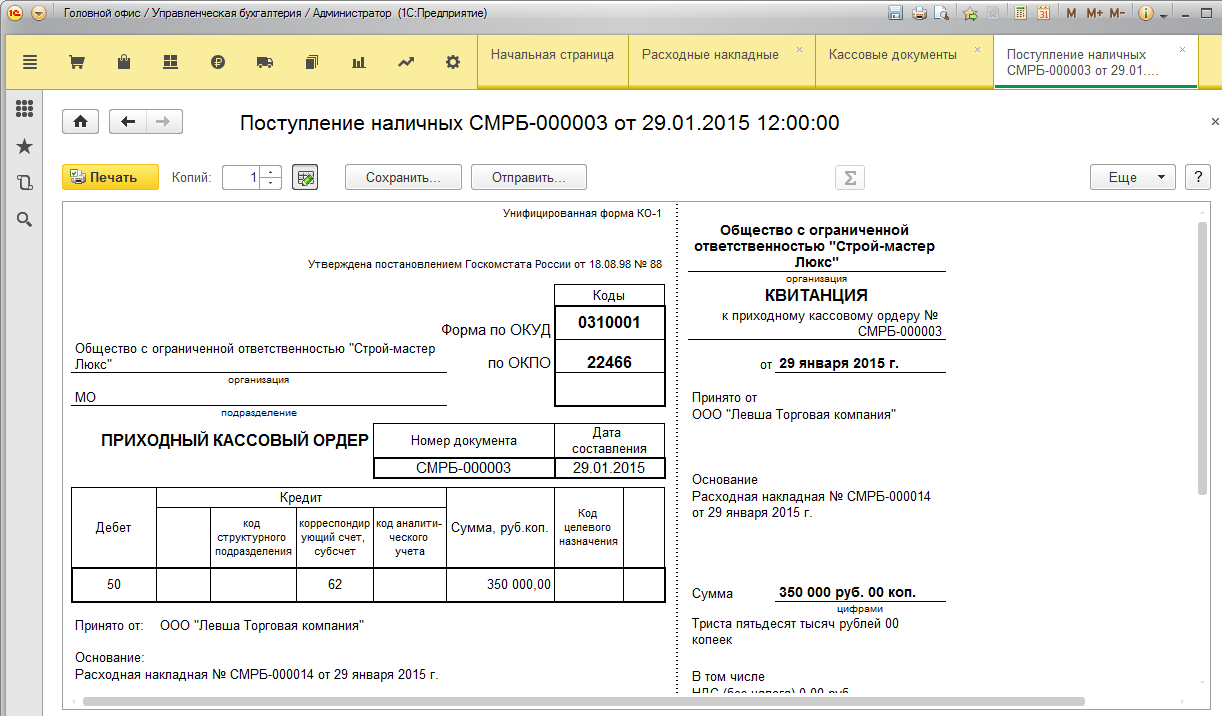Image resolution: width=1222 pixels, height=716 pixels.
Task: Add to favorites star icon in title bar
Action: (969, 14)
